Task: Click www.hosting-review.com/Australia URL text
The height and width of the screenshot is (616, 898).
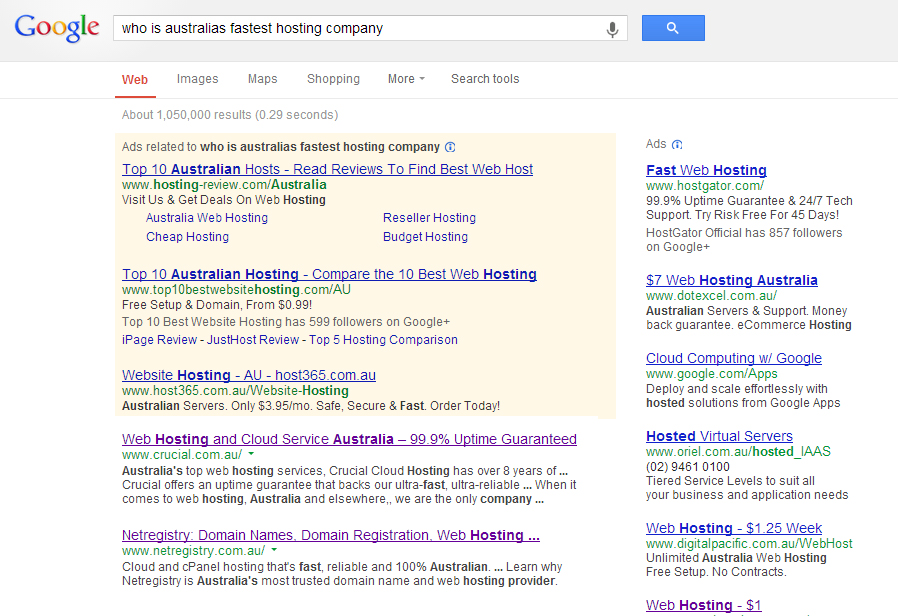Action: click(x=224, y=185)
